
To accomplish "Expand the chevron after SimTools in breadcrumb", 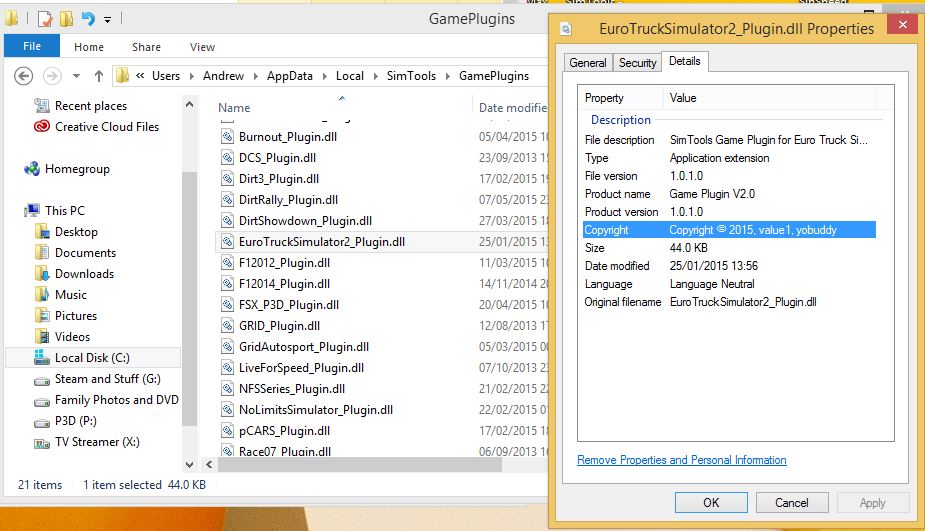I will pos(447,76).
